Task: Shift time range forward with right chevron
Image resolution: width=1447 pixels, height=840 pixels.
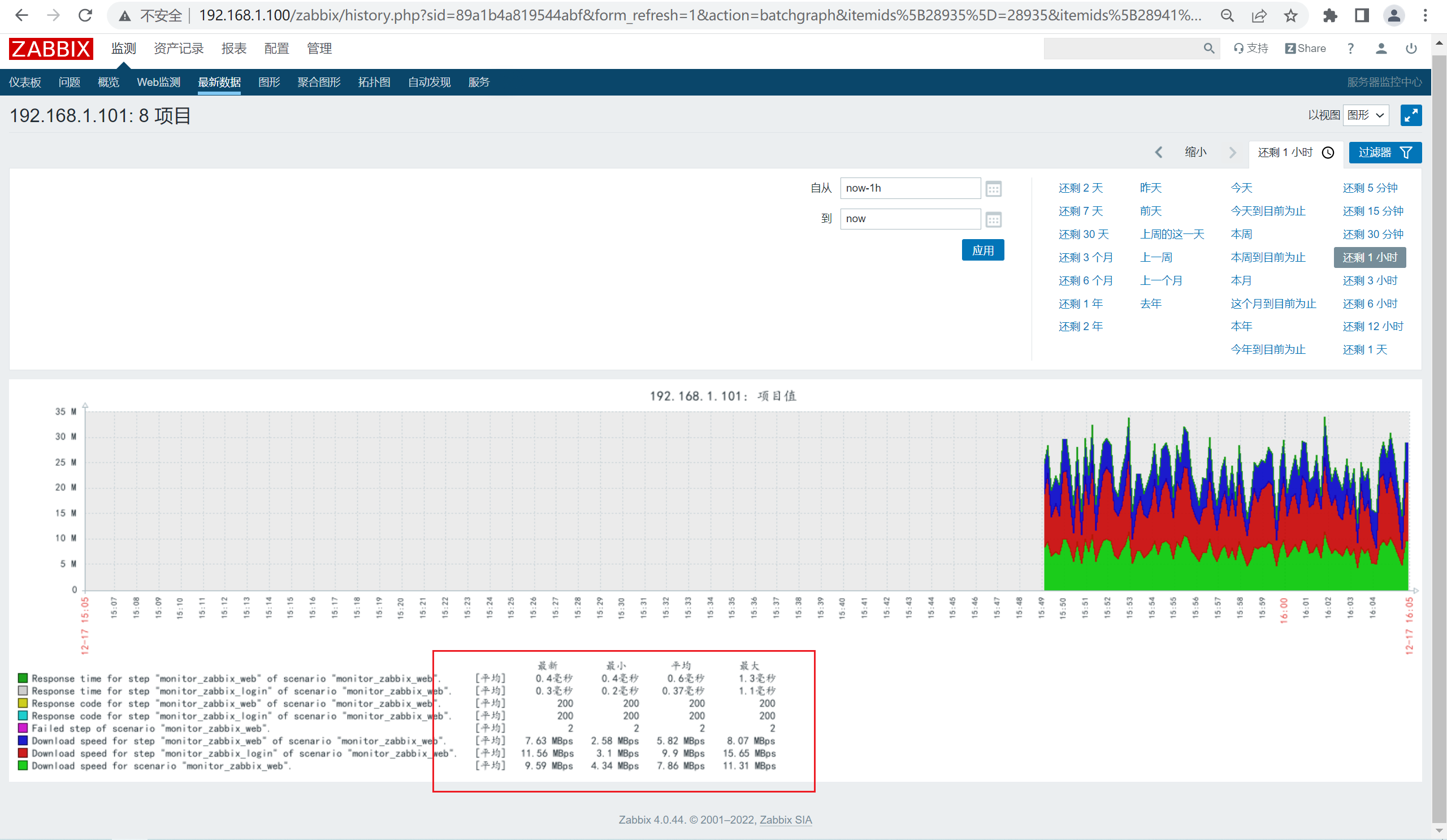Action: pos(1232,152)
